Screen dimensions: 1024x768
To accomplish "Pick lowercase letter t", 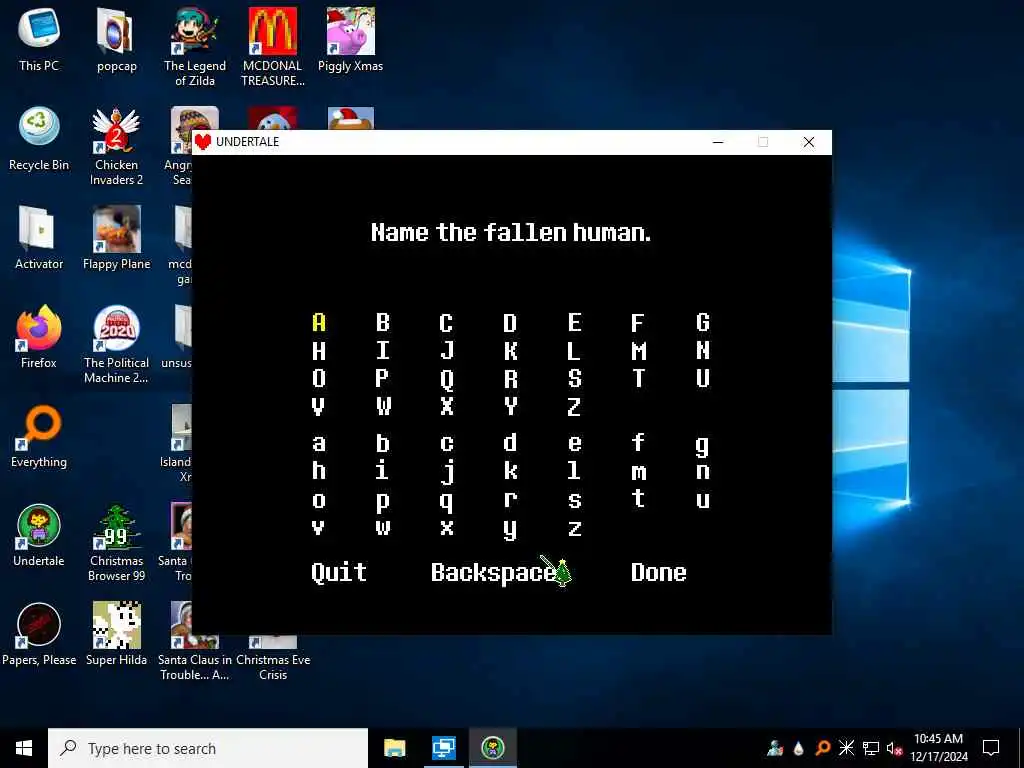I will point(638,498).
